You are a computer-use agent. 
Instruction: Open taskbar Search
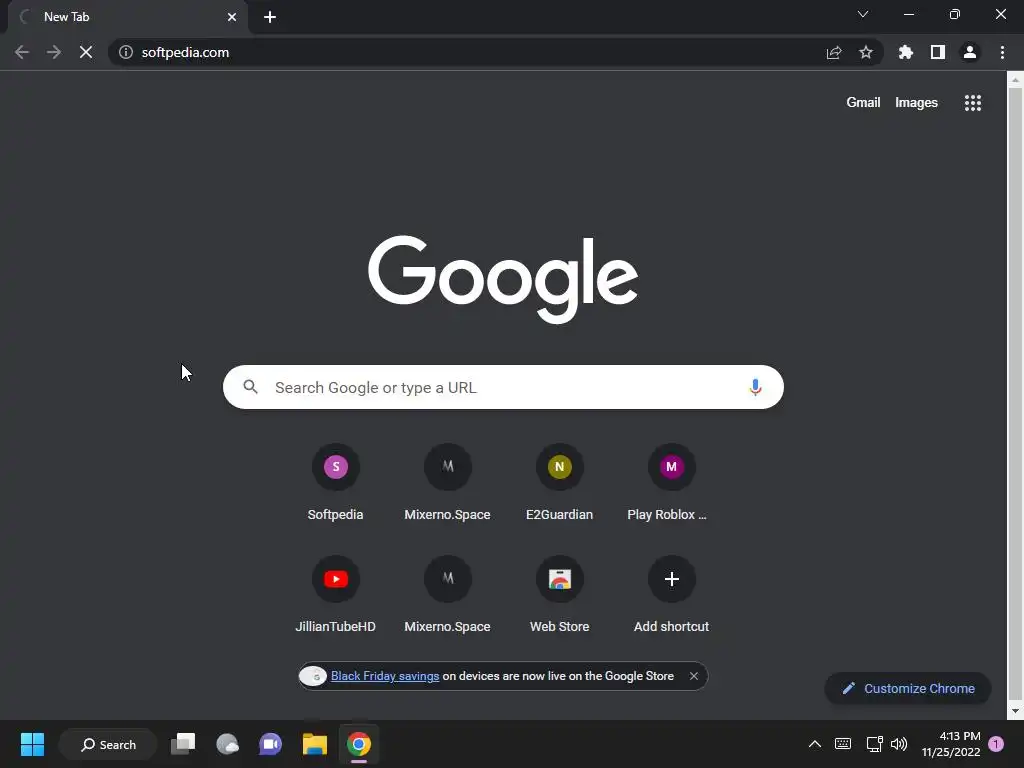[108, 744]
